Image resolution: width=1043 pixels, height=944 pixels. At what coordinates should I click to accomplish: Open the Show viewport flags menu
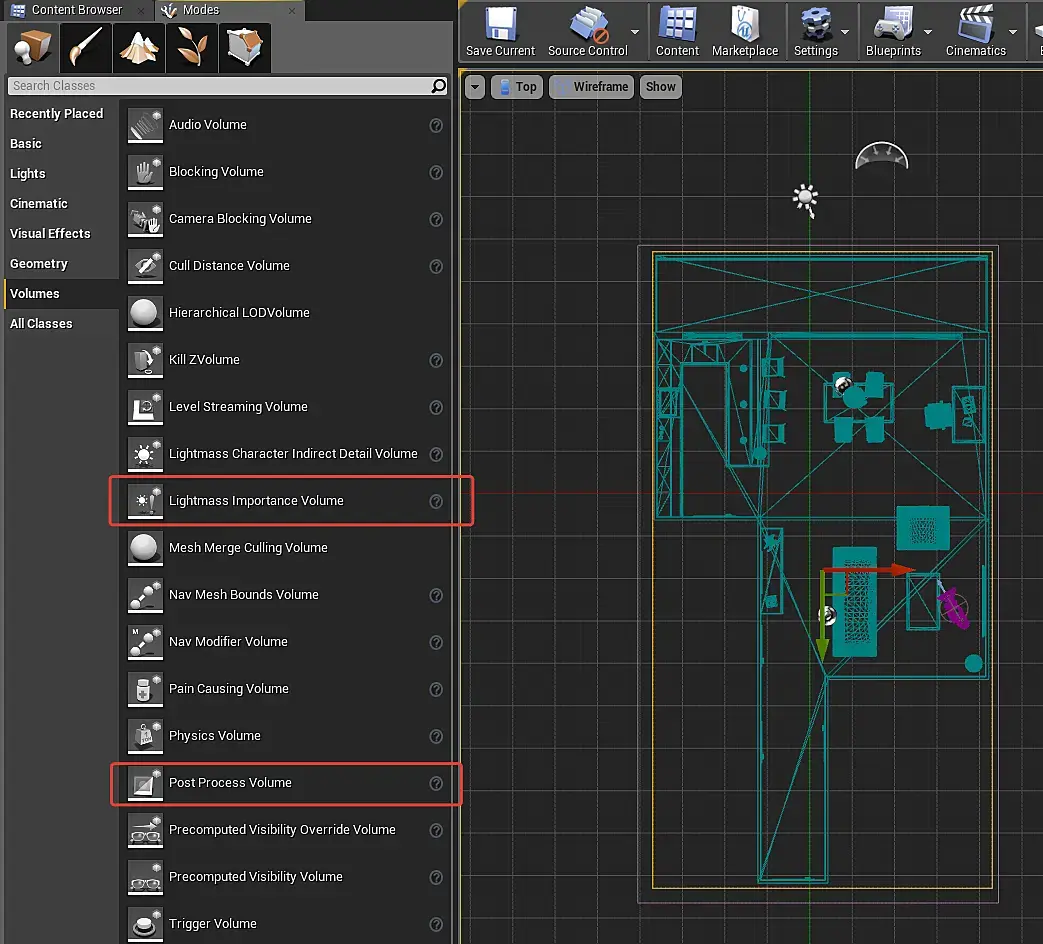pos(660,87)
